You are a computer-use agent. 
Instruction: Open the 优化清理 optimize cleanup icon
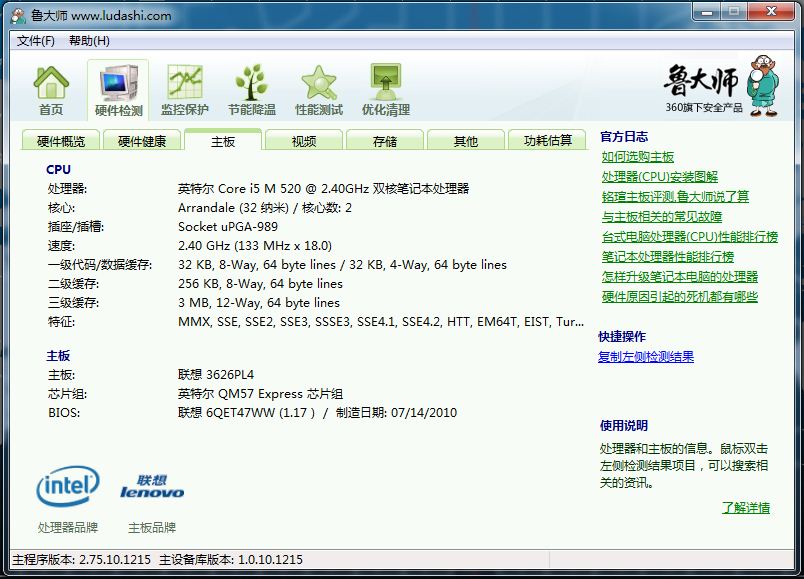pyautogui.click(x=386, y=89)
